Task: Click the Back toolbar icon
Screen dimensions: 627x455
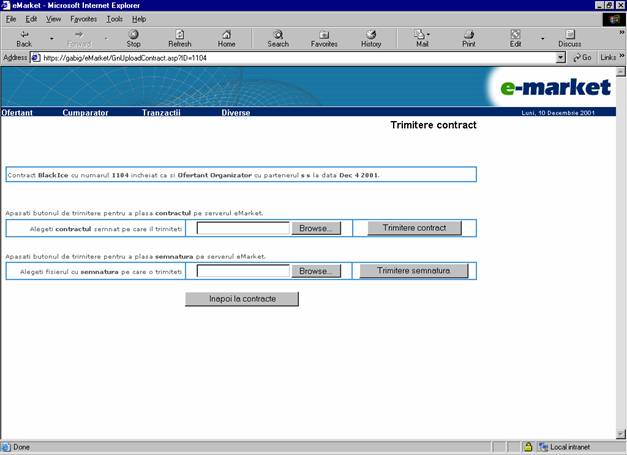Action: (24, 38)
